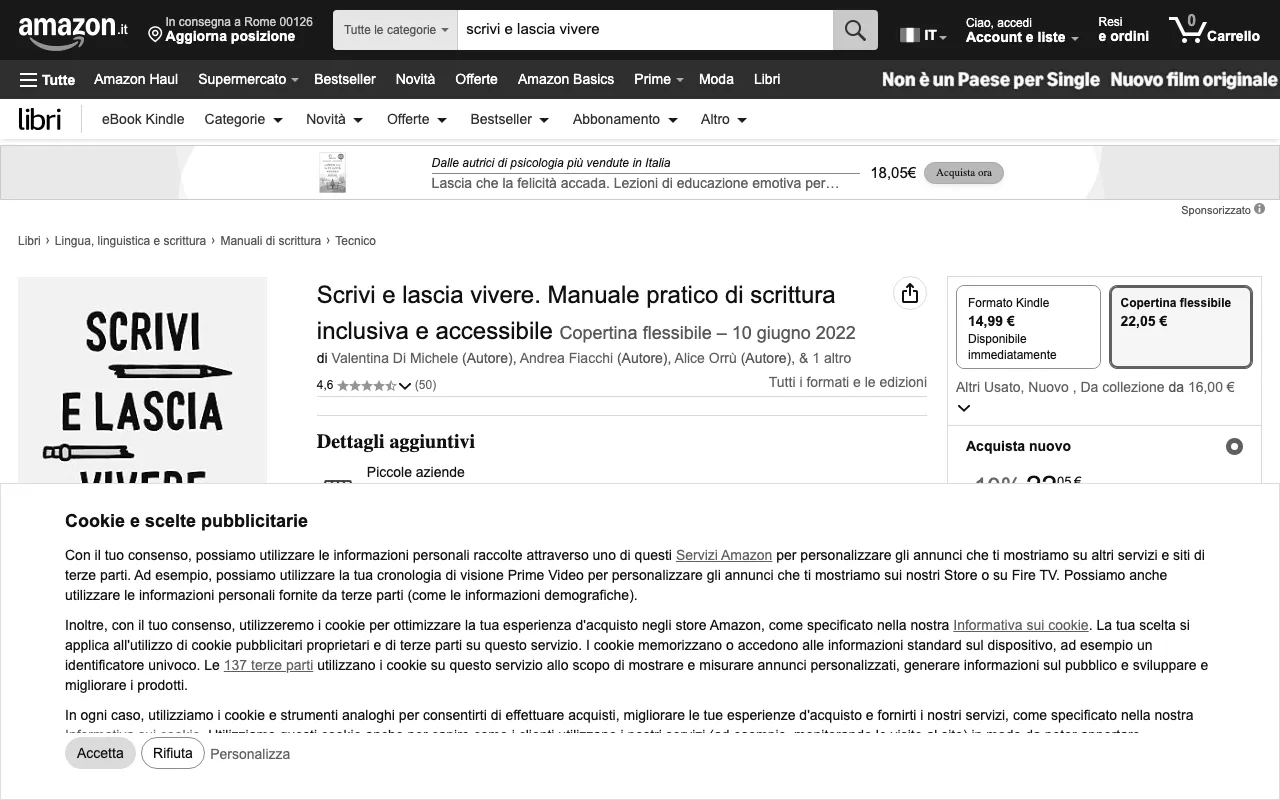Screen dimensions: 1280x800
Task: Open Resi e ordini
Action: 1123,30
